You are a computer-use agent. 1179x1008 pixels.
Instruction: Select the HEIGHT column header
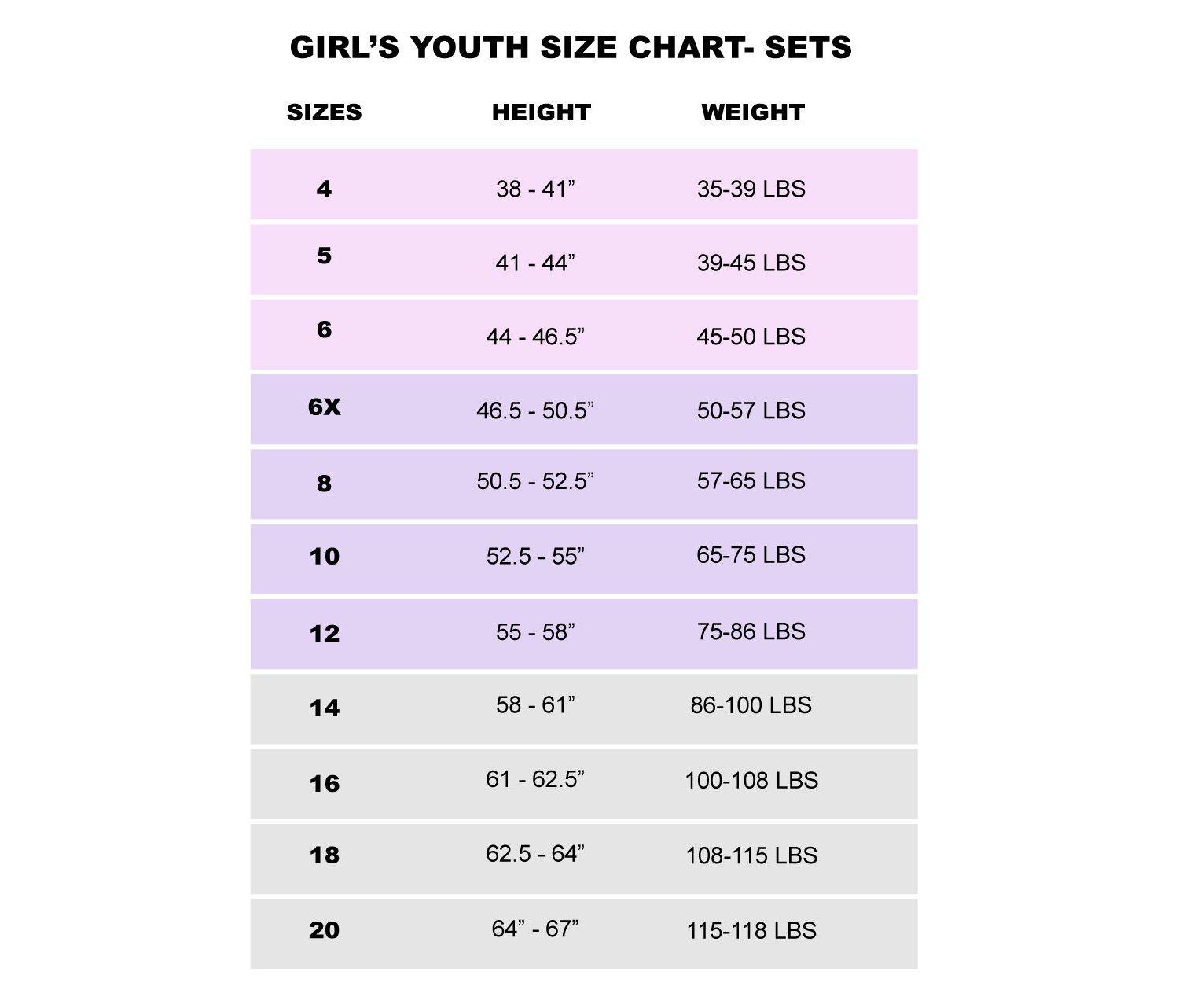click(541, 112)
